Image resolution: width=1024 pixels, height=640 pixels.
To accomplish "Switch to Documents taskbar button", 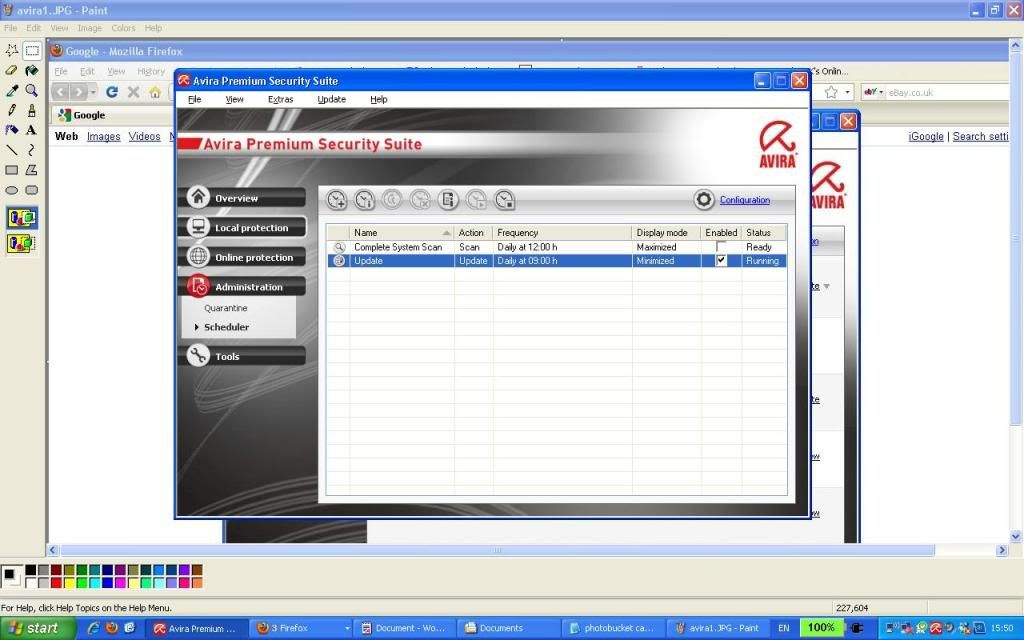I will [x=507, y=628].
